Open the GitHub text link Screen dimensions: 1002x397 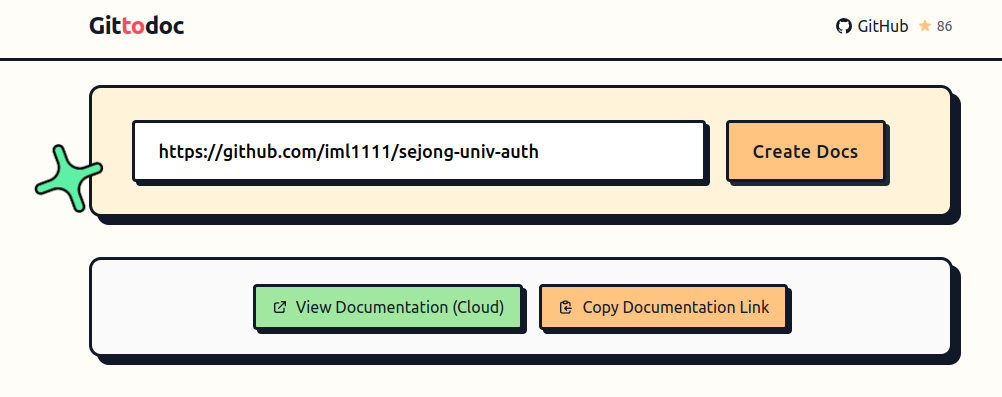click(x=883, y=26)
